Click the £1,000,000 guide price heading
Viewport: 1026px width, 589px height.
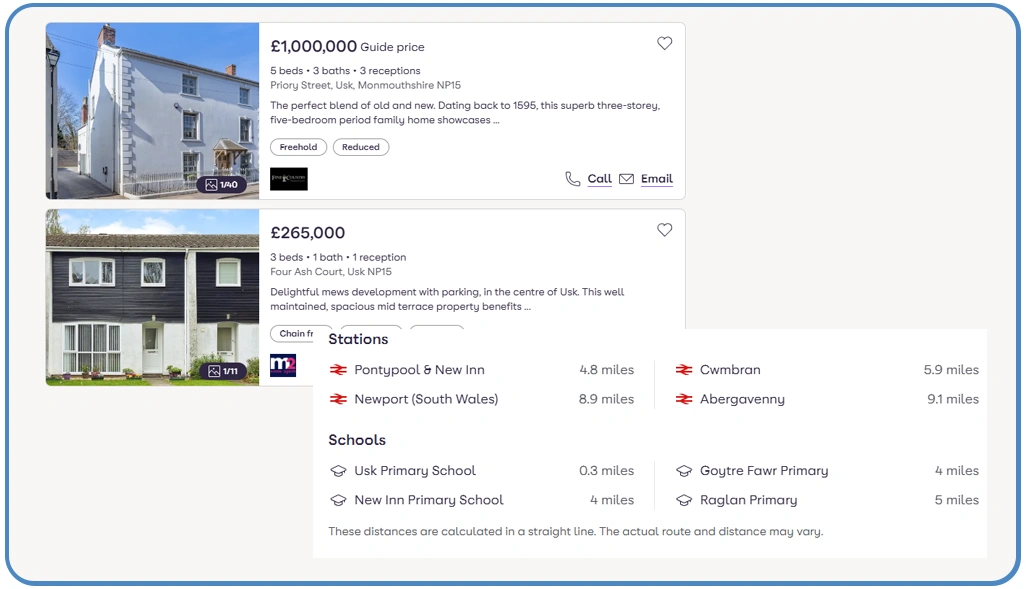pos(314,46)
